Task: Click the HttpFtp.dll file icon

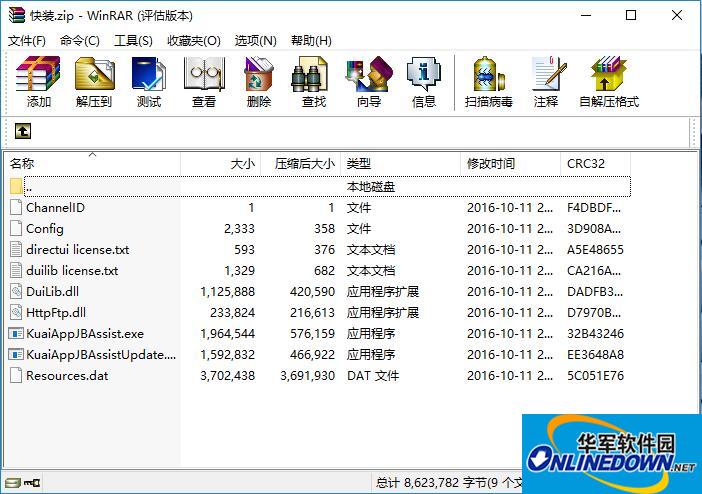Action: pyautogui.click(x=16, y=312)
